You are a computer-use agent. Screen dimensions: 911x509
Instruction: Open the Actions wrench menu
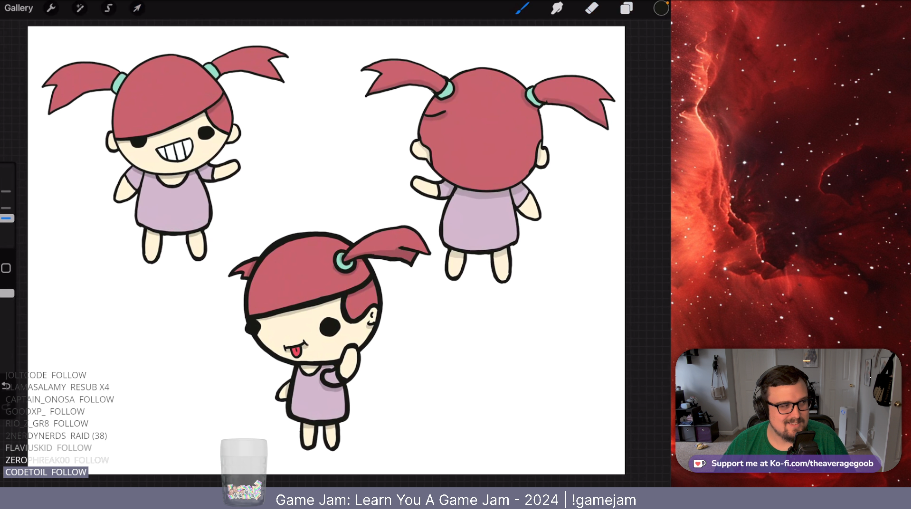[x=50, y=8]
